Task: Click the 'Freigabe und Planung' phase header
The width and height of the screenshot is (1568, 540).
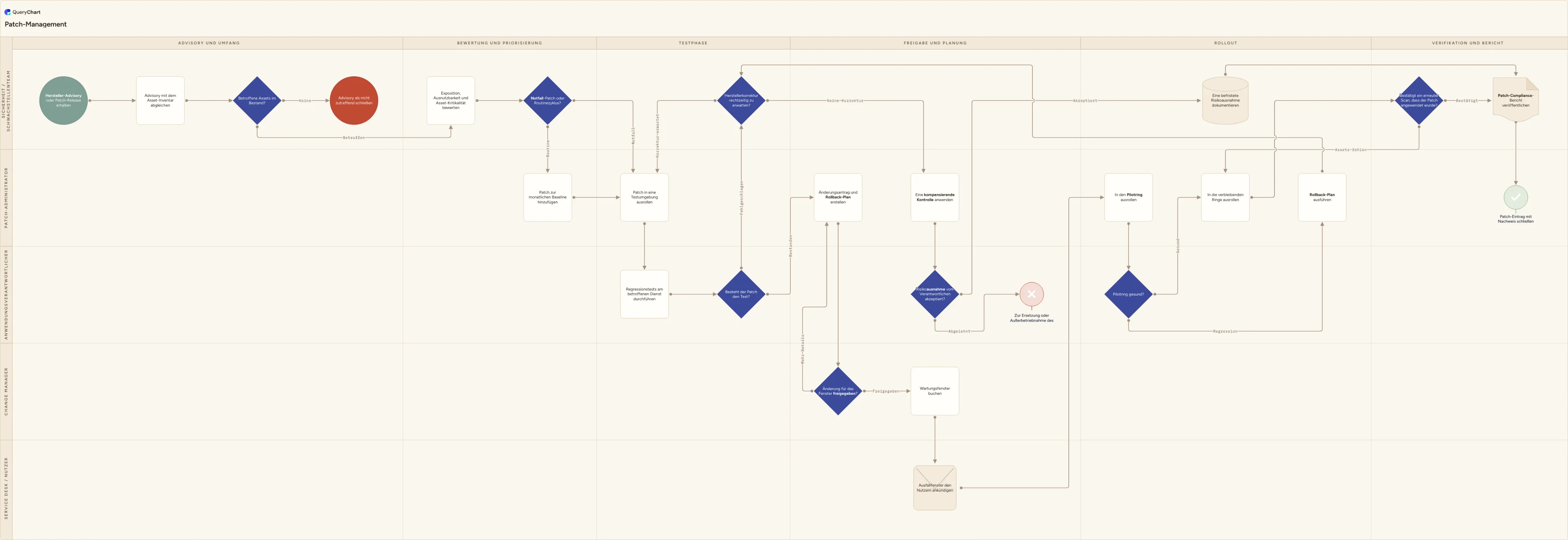Action: click(935, 43)
